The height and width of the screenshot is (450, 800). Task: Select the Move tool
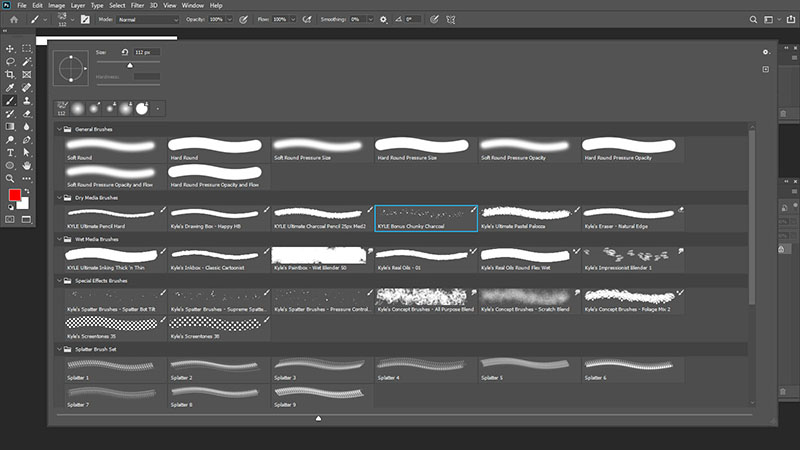(10, 48)
